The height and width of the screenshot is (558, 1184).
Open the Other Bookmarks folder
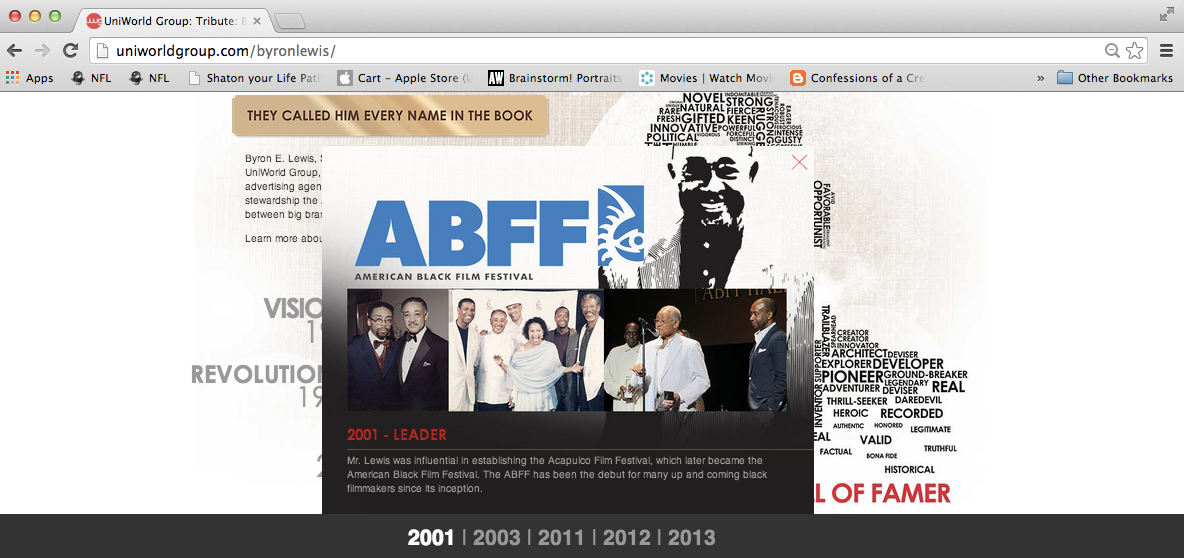(x=1115, y=78)
